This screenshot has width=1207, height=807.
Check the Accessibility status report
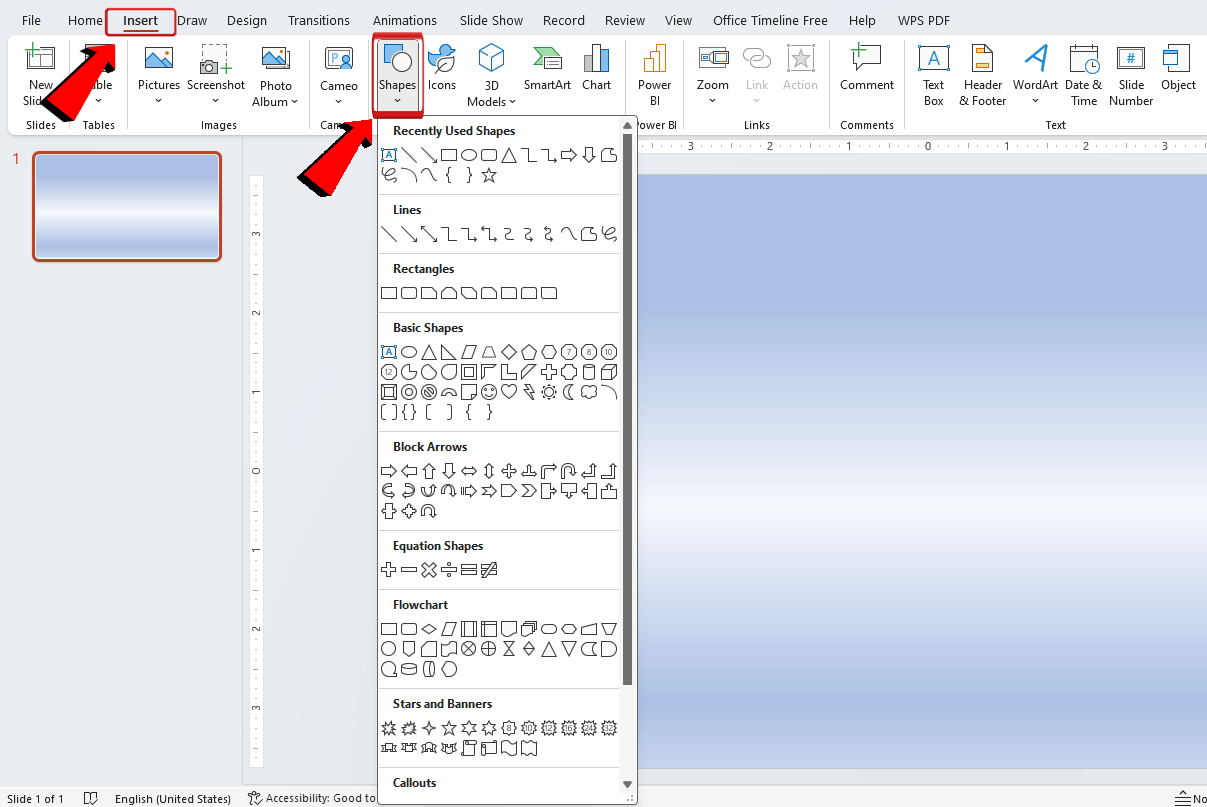tap(310, 798)
